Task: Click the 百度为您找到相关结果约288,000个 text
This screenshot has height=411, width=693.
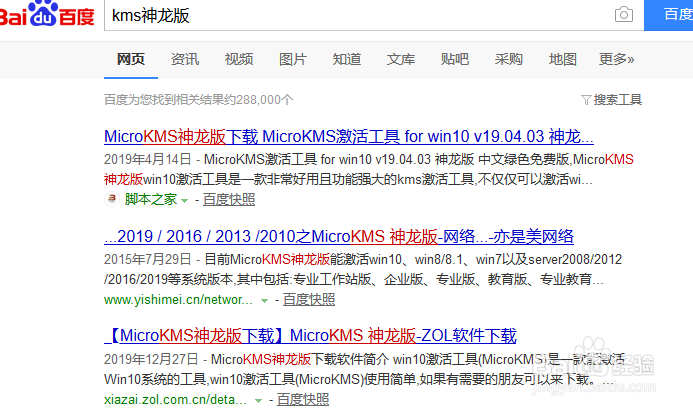Action: (198, 100)
